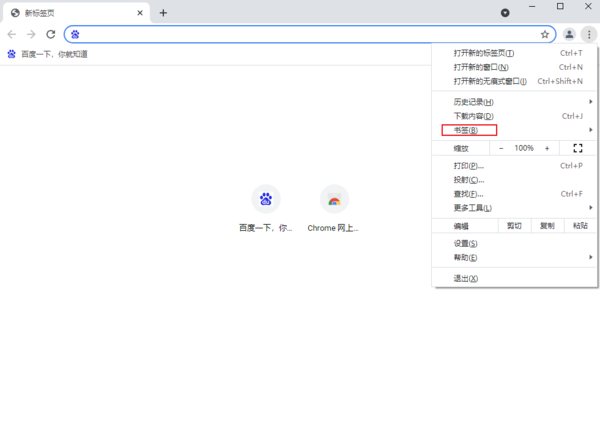The image size is (600, 423).
Task: Open 下载内容 menu item
Action: [514, 116]
